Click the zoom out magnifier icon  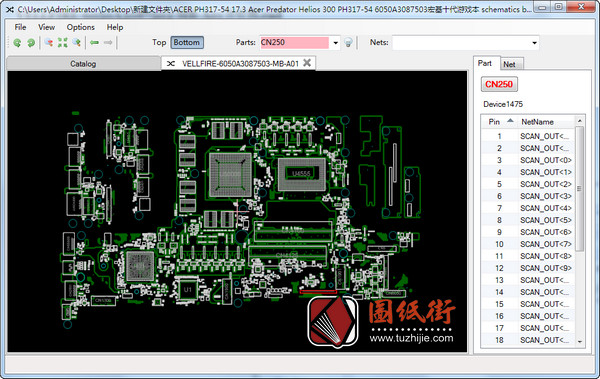tap(49, 42)
